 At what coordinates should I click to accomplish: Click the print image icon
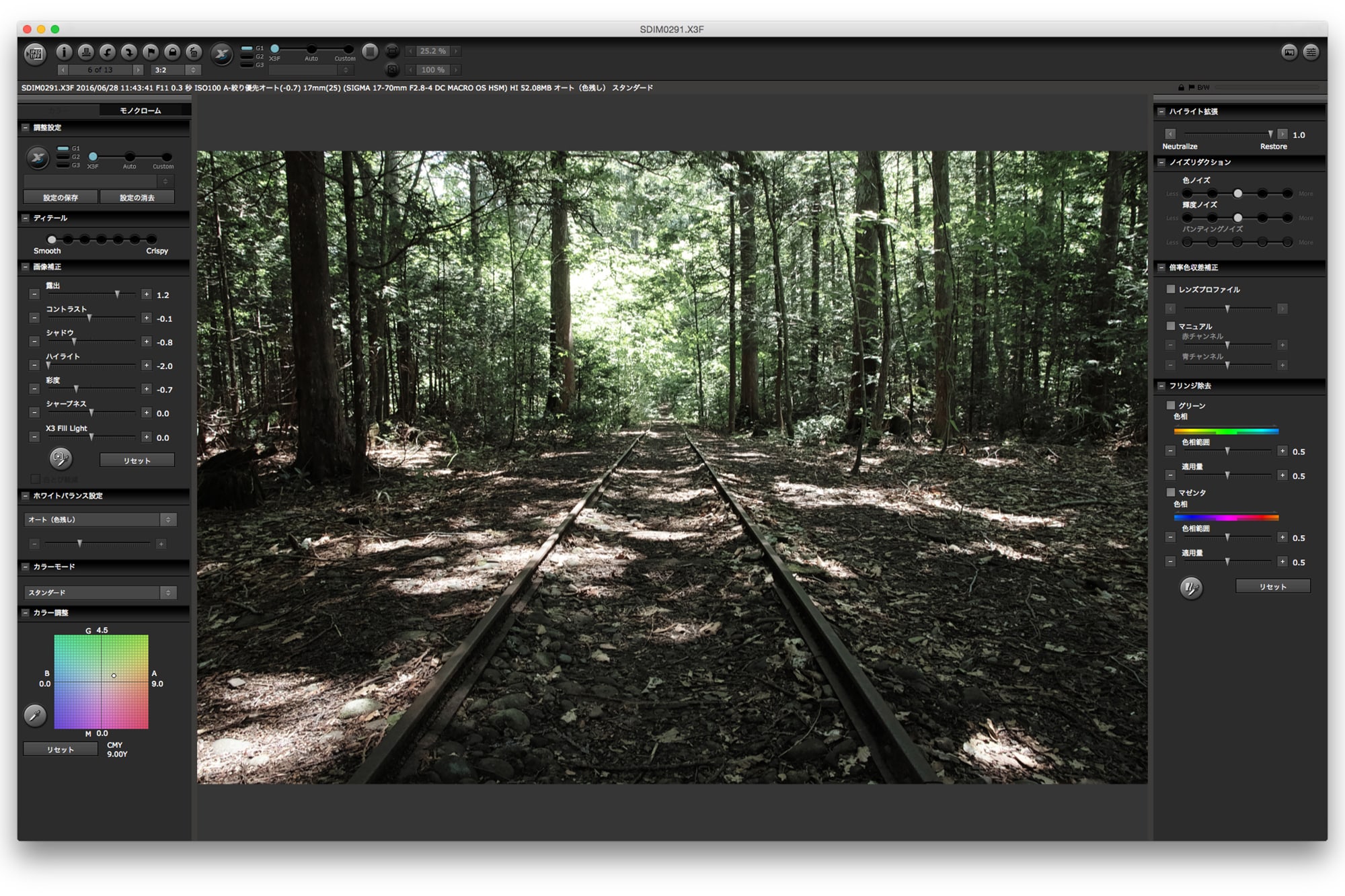85,52
